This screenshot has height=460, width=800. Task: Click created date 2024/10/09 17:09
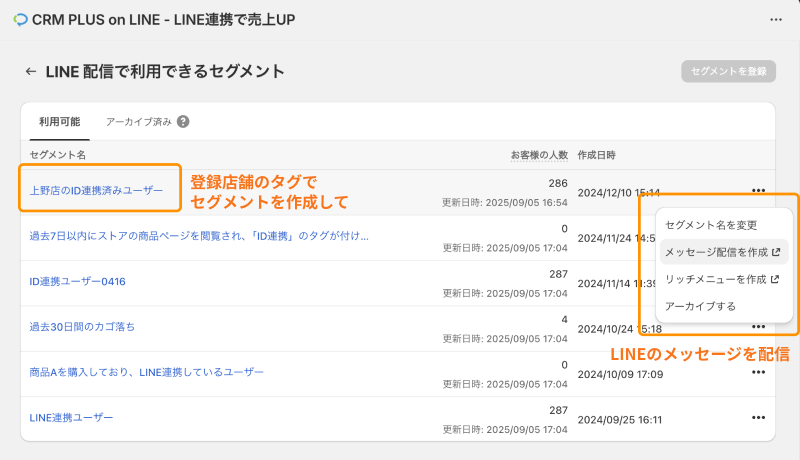pos(620,374)
